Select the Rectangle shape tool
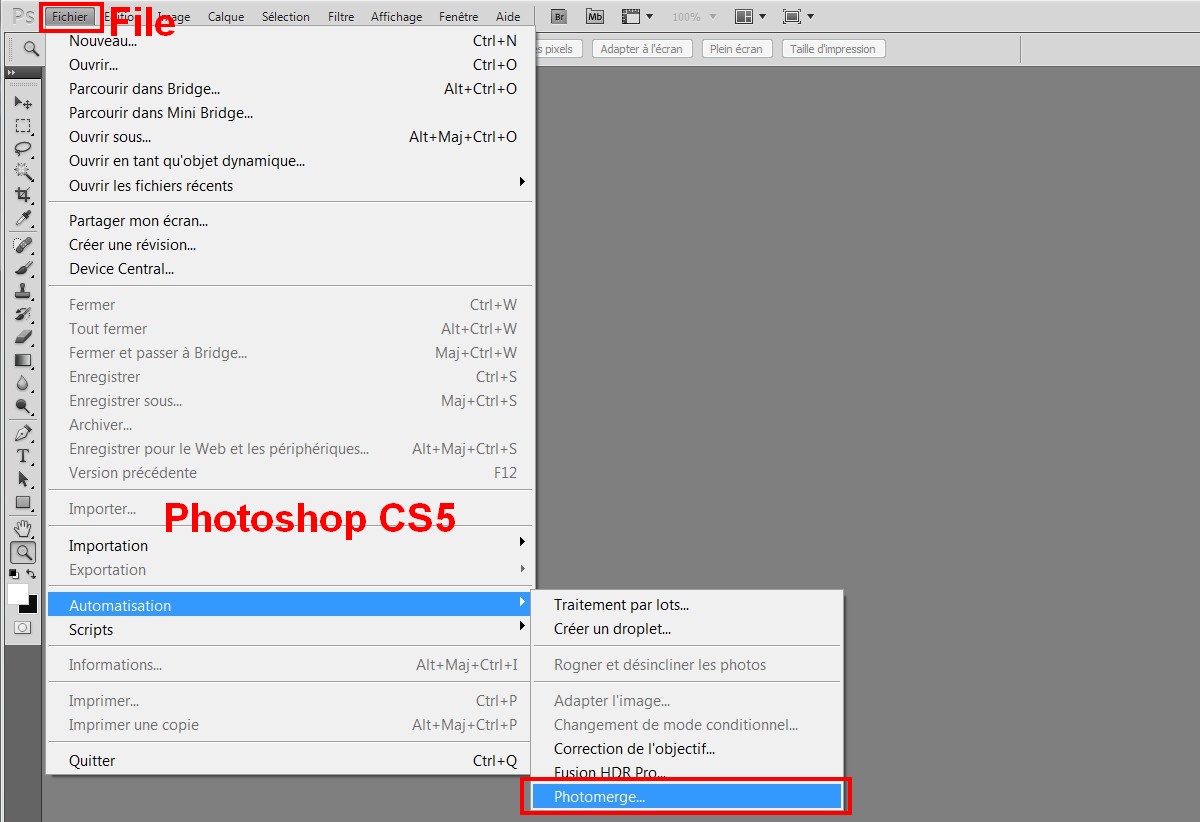The height and width of the screenshot is (822, 1200). click(23, 502)
